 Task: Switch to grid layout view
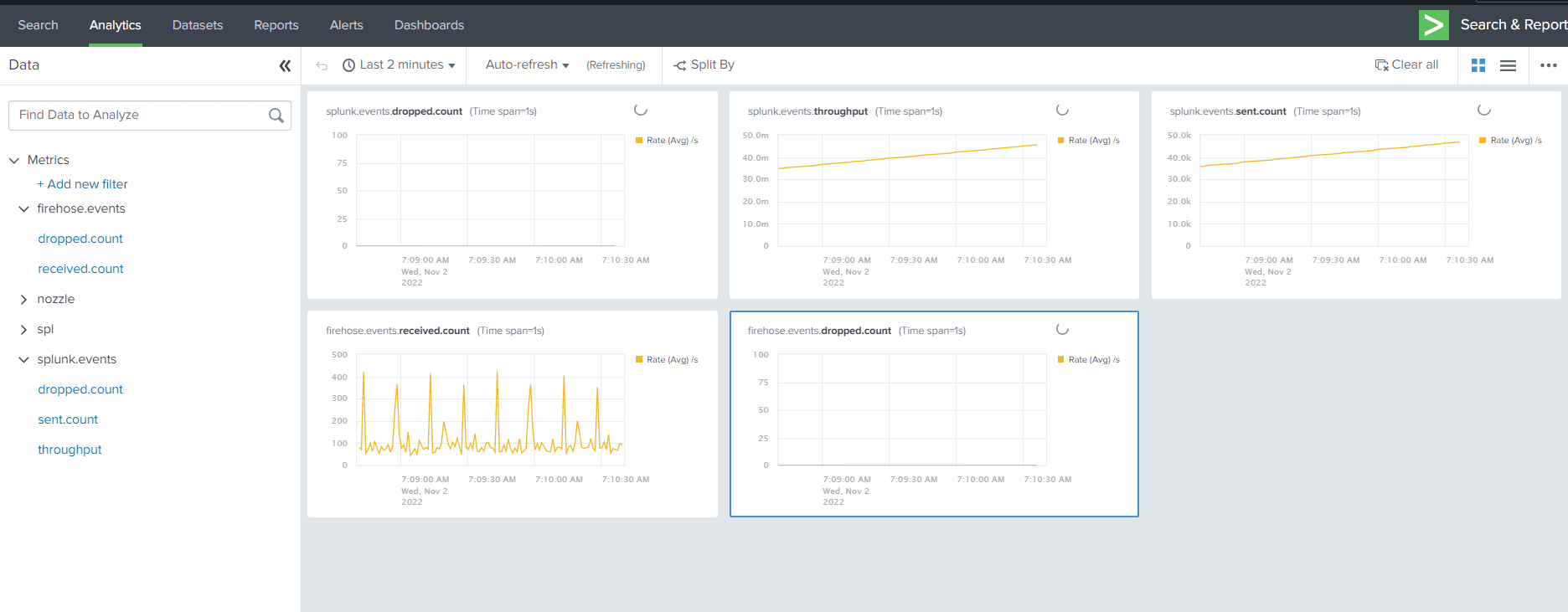click(x=1478, y=65)
